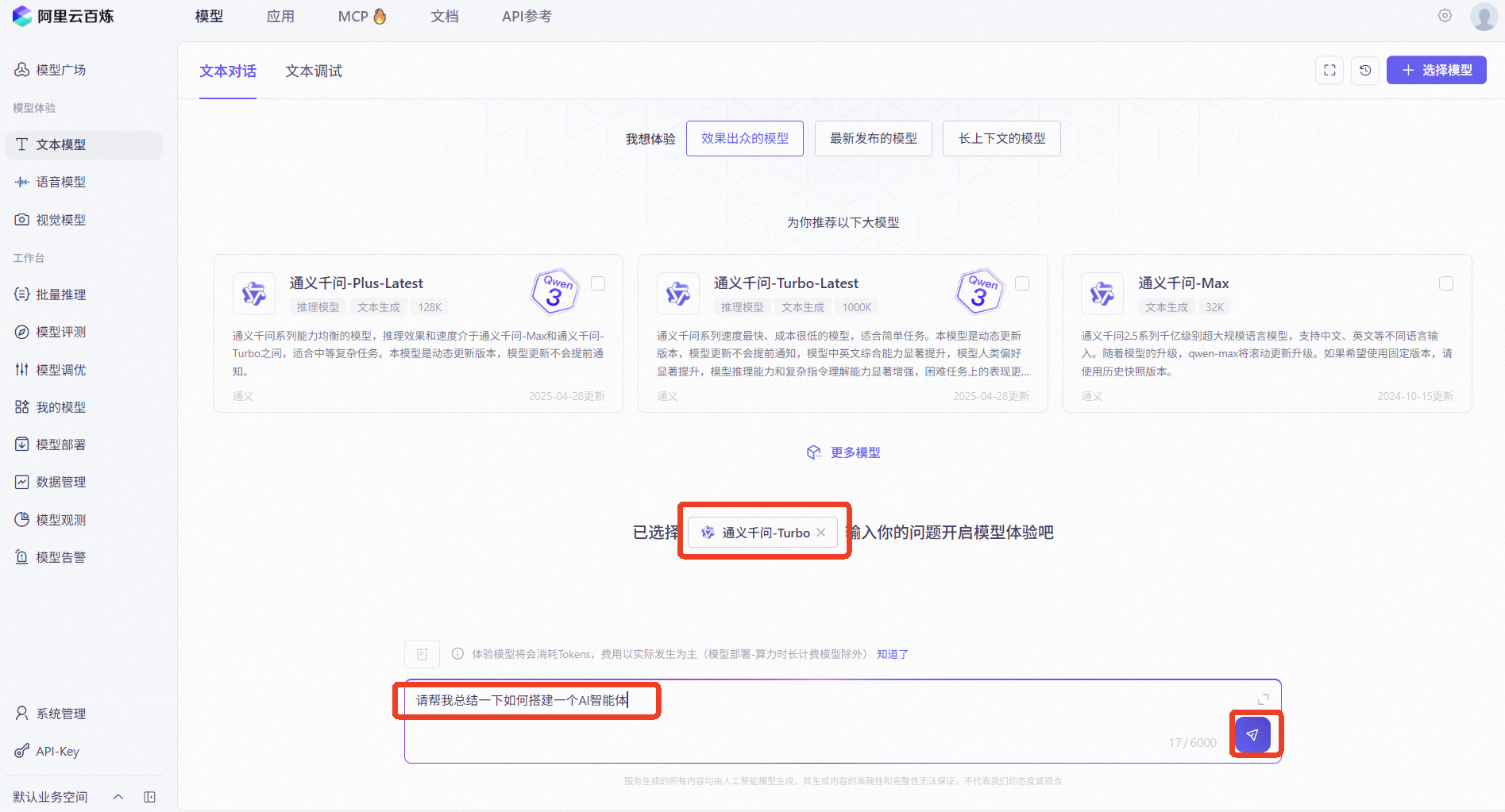Click the 默认业务空间 workspace label
Screen dimensions: 1505x812
coord(50,797)
